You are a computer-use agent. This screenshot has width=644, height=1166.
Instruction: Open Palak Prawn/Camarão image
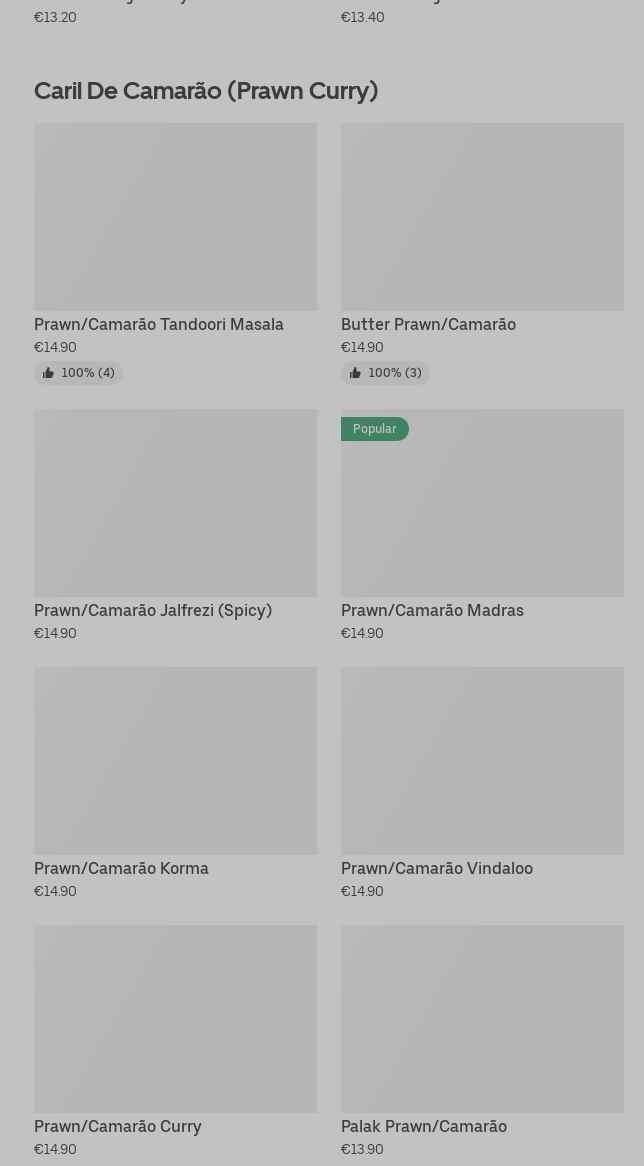(x=483, y=1019)
